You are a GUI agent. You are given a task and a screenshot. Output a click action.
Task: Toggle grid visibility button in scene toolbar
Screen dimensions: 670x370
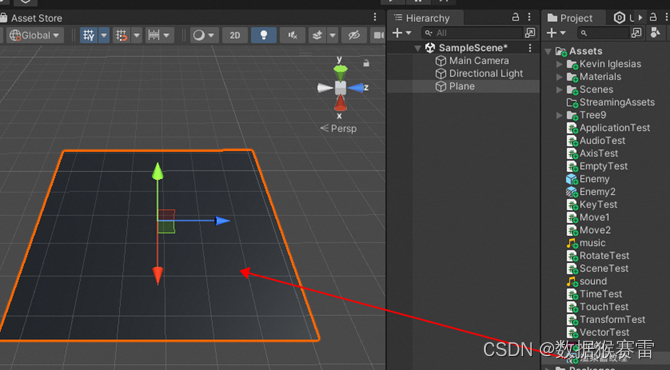point(89,35)
